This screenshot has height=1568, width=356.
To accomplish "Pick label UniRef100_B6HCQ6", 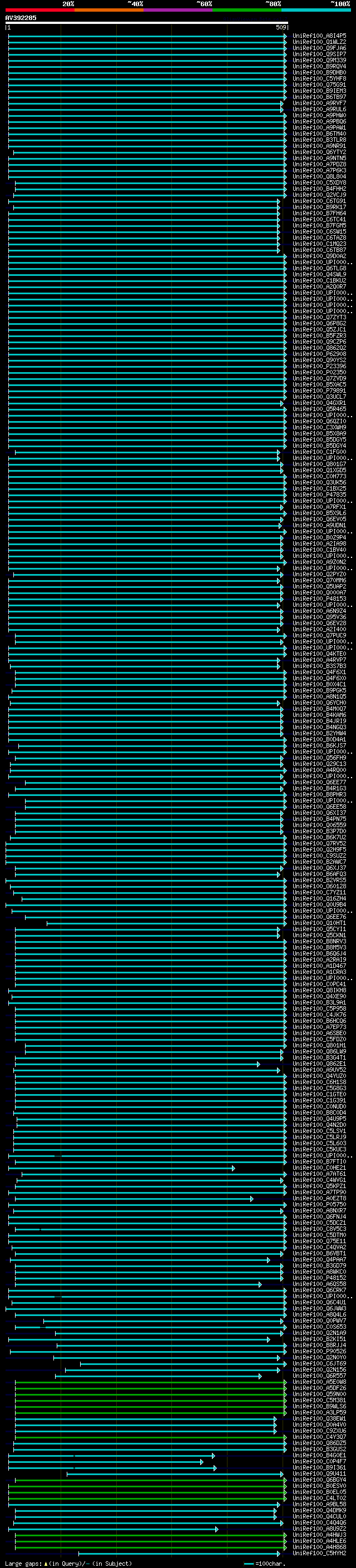I will tap(319, 1021).
